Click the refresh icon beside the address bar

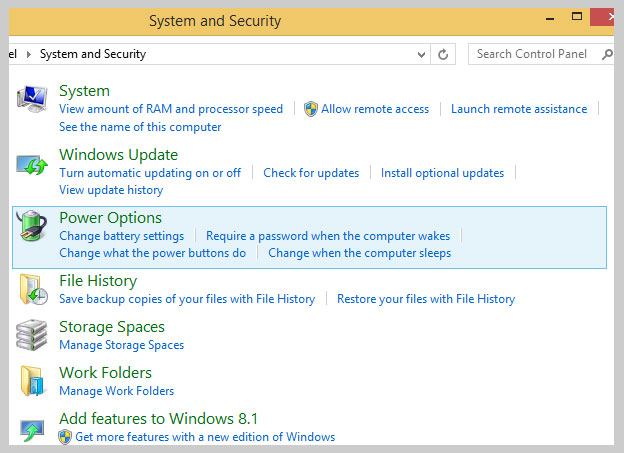pos(443,54)
